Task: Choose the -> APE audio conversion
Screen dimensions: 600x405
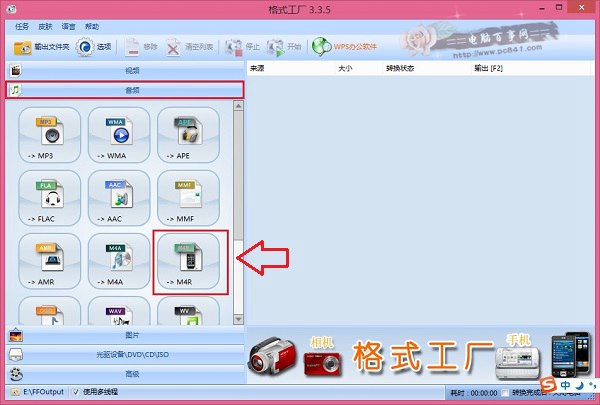Action: (x=188, y=135)
